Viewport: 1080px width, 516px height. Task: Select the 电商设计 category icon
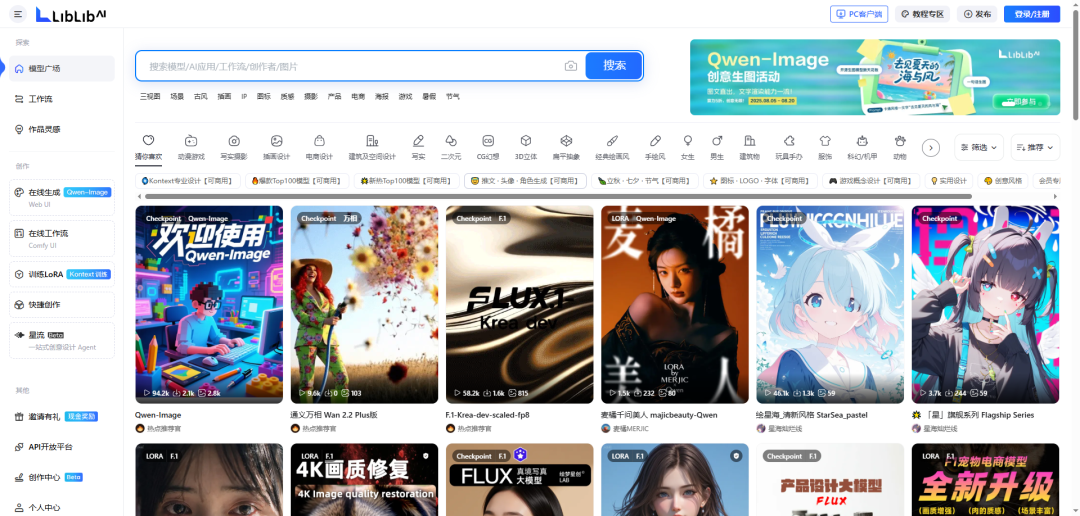click(320, 141)
